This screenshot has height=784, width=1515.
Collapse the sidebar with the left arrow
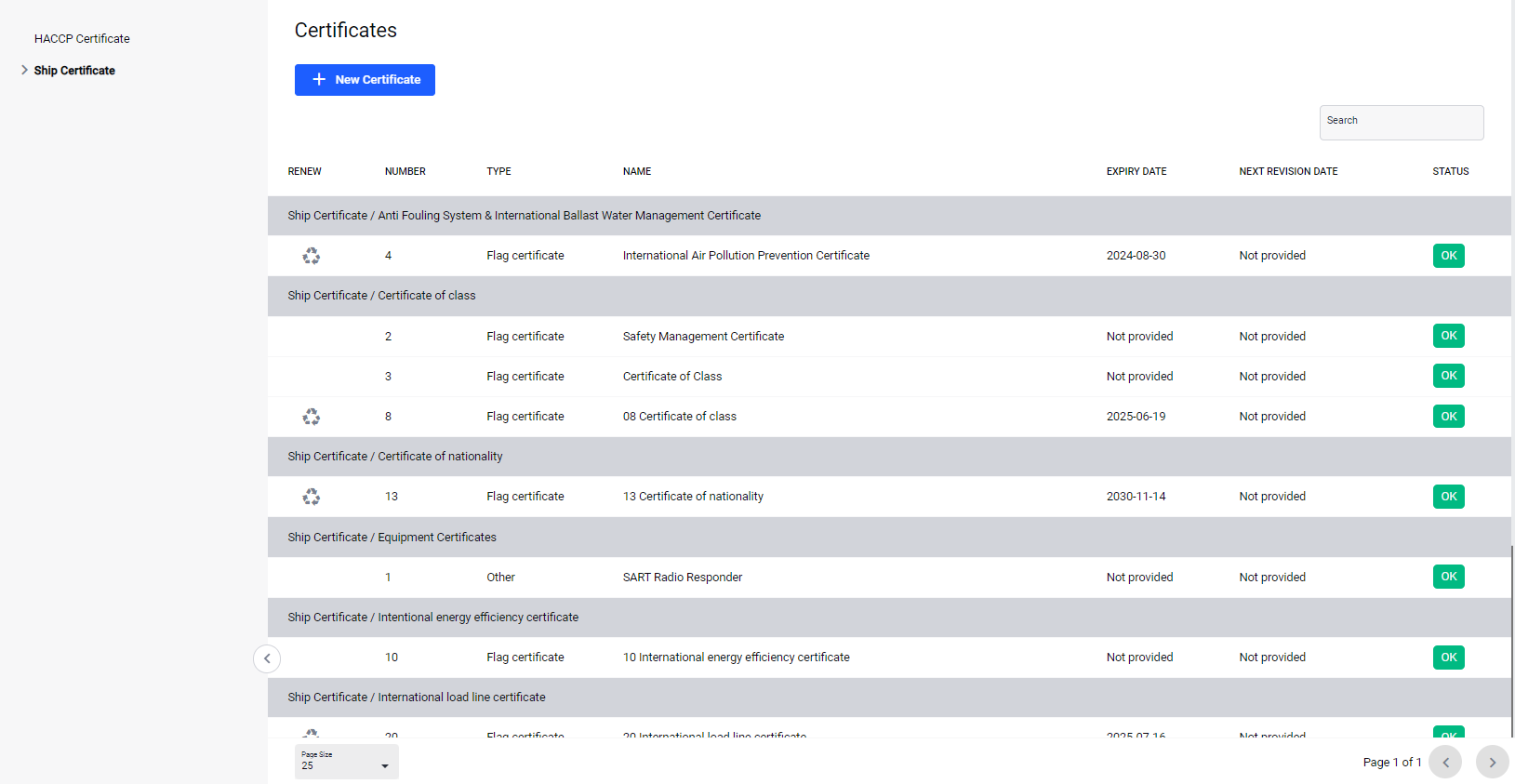[x=267, y=658]
